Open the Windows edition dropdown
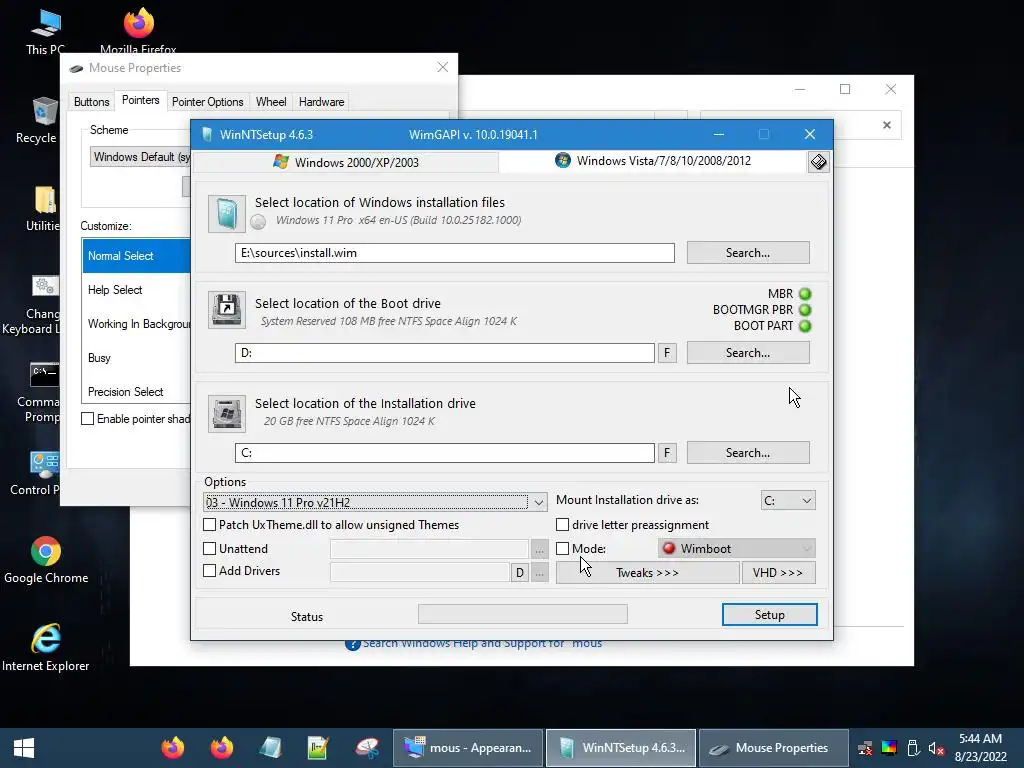The width and height of the screenshot is (1024, 768). click(375, 502)
